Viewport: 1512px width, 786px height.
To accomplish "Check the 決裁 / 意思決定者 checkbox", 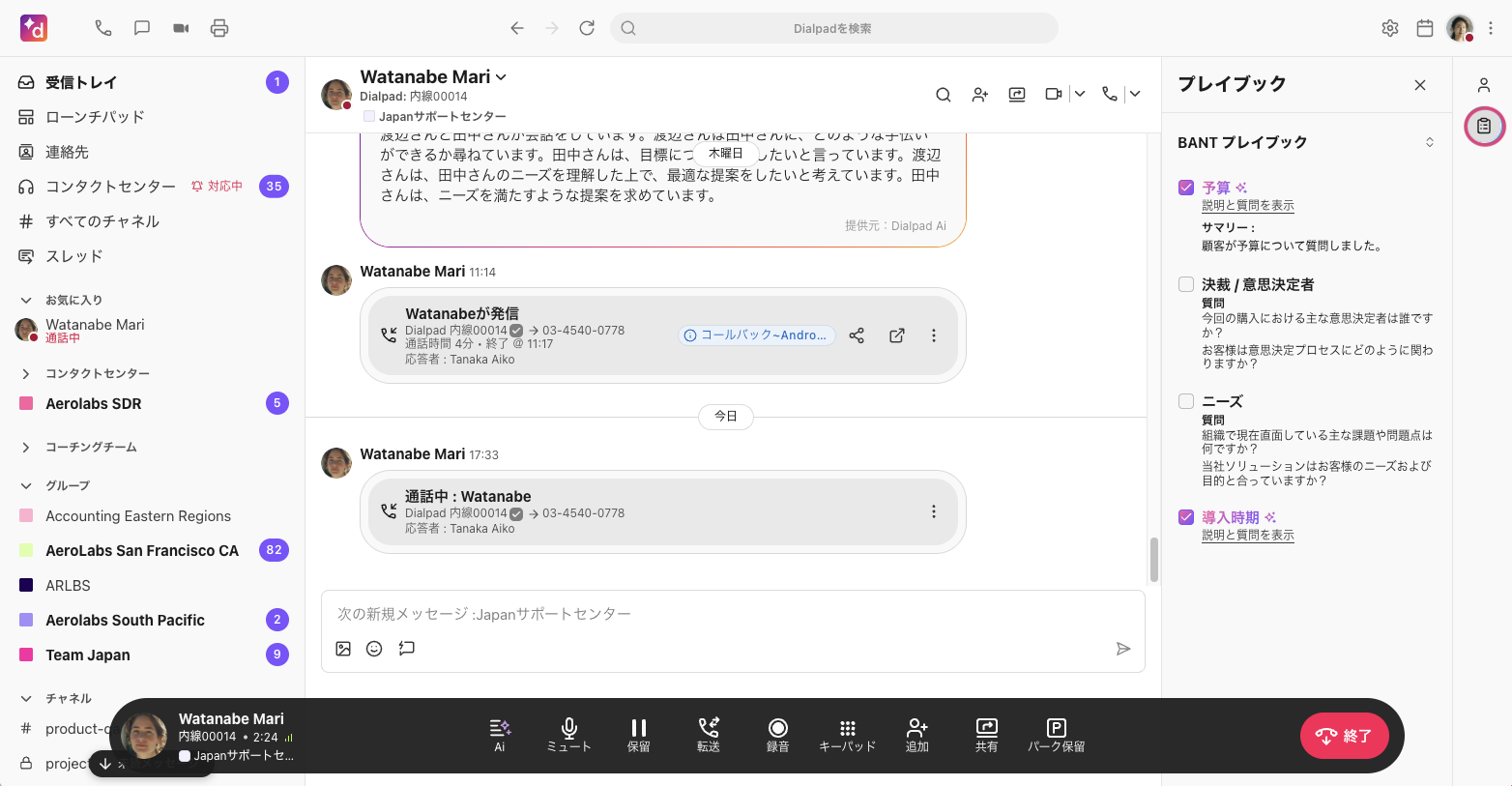I will [1186, 284].
